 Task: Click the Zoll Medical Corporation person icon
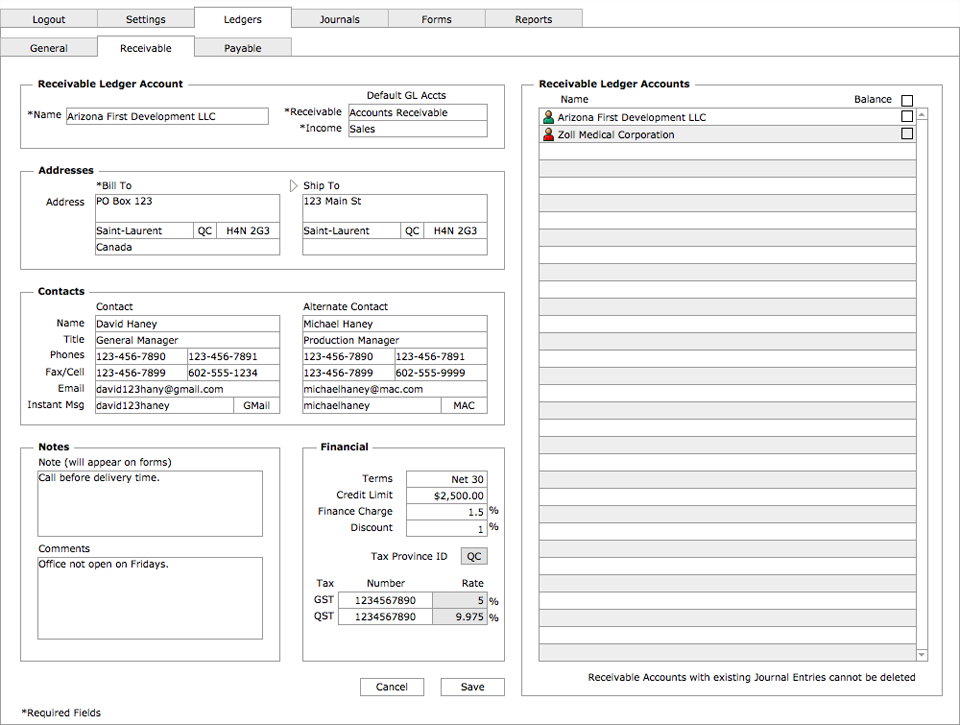click(549, 134)
